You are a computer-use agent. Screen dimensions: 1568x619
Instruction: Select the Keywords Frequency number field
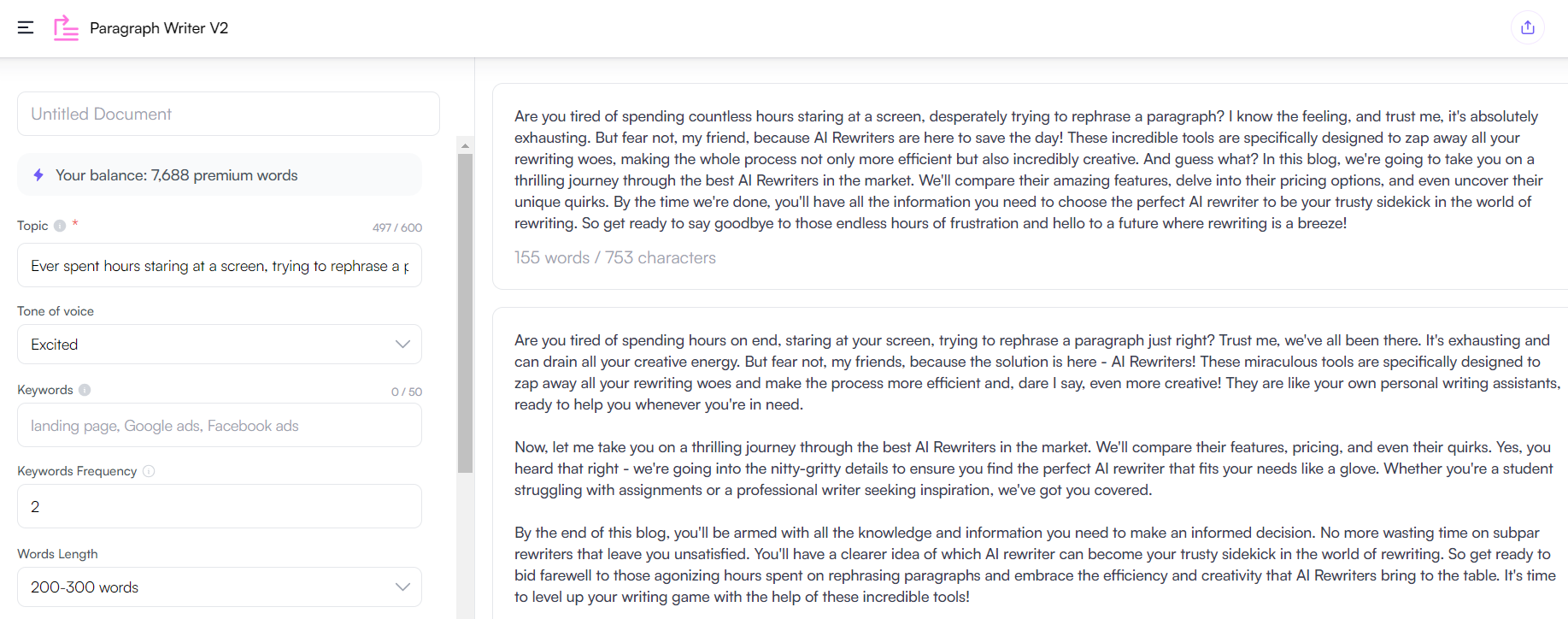(219, 507)
